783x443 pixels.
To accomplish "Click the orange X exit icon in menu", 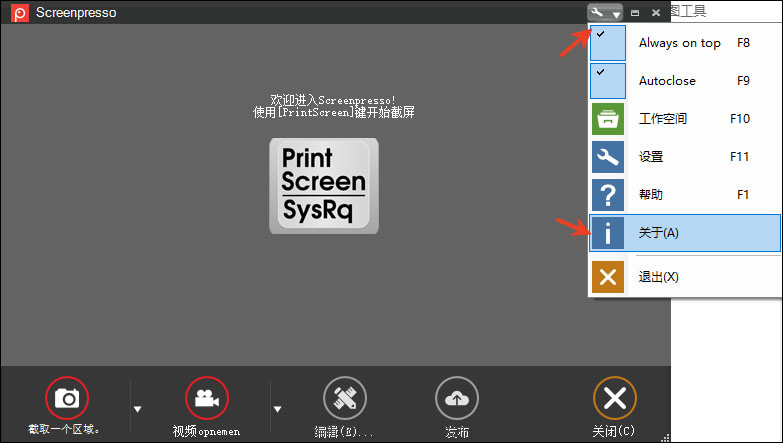I will click(608, 277).
